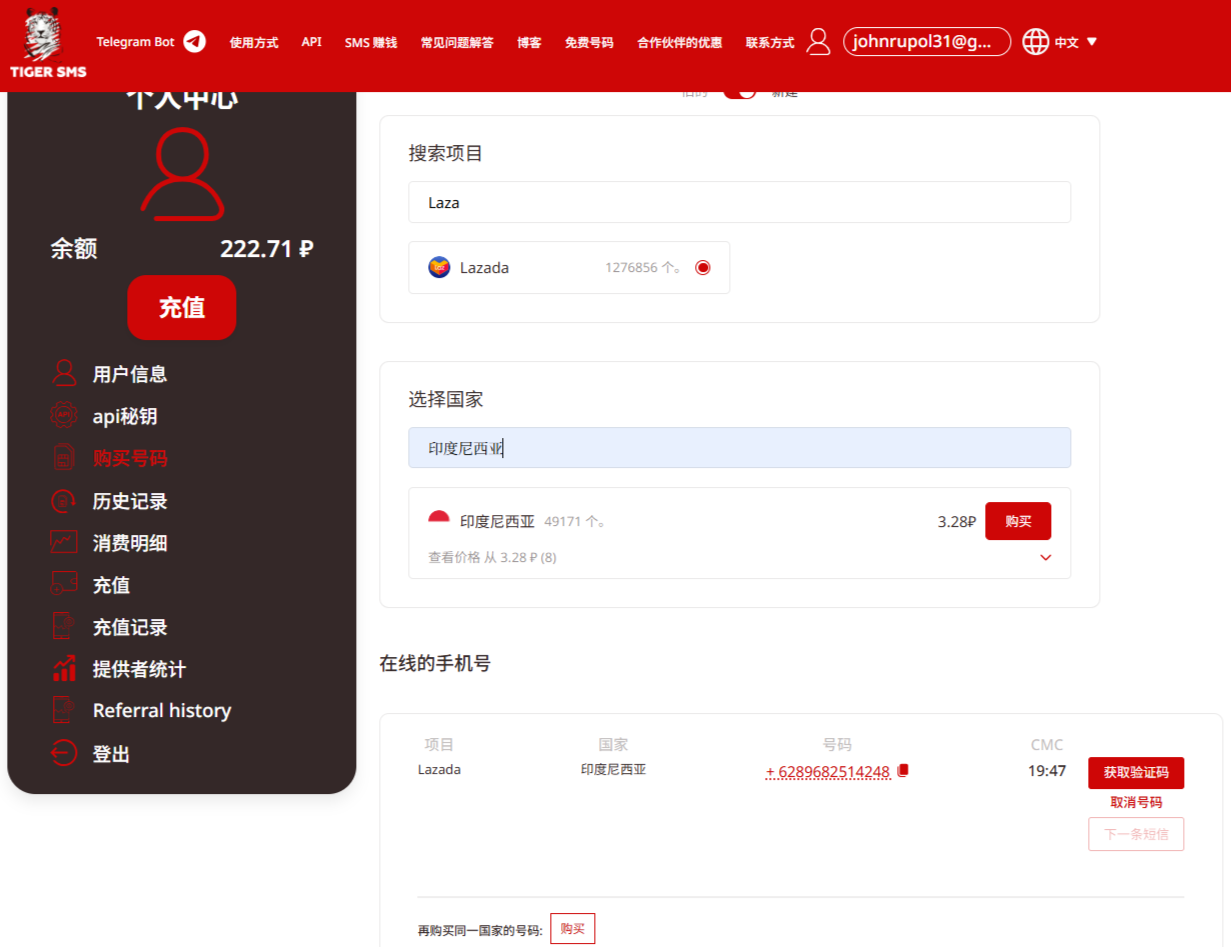Click 登出 to log out

click(111, 754)
